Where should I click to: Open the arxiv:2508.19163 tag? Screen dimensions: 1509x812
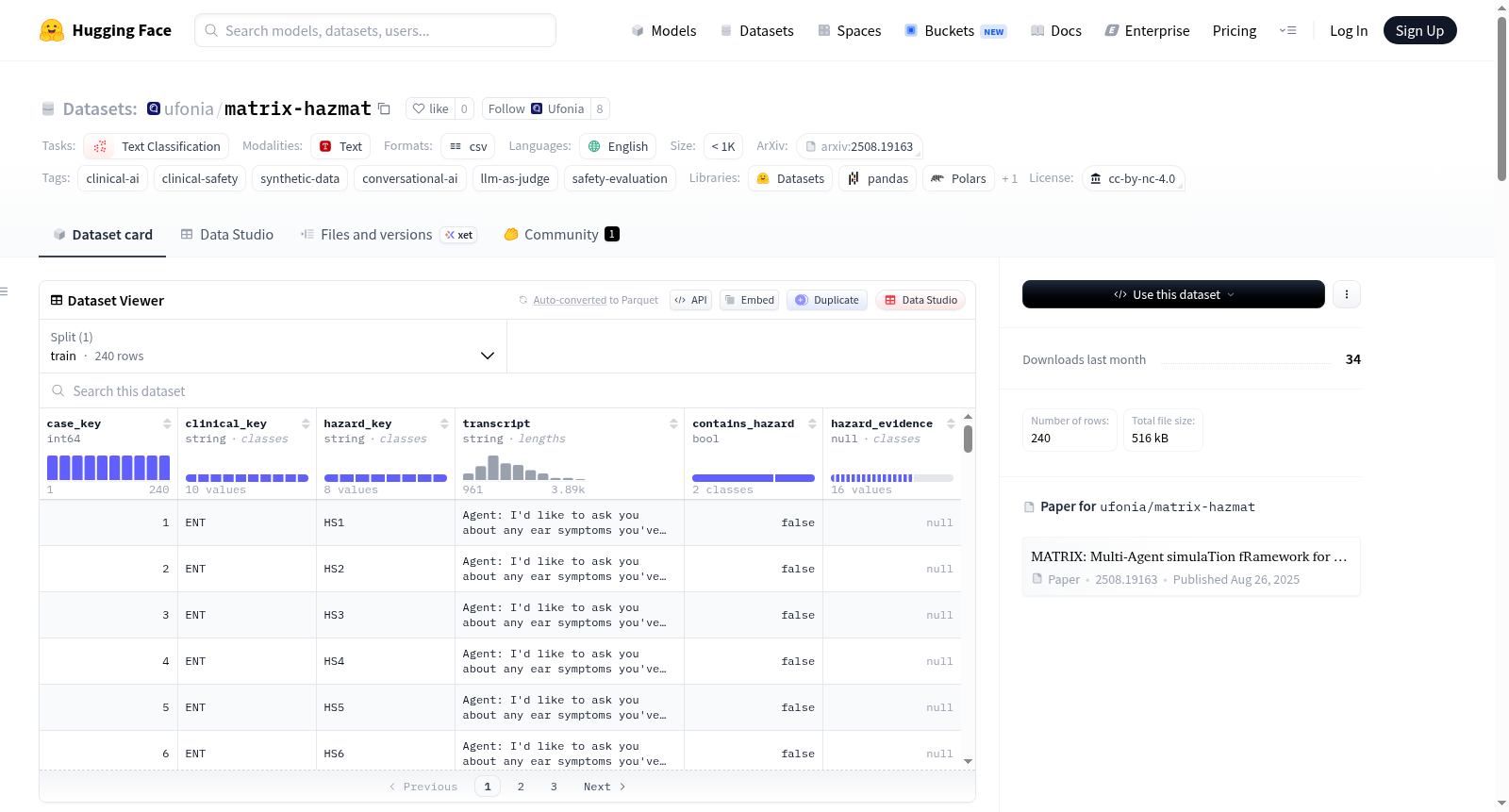[x=859, y=146]
